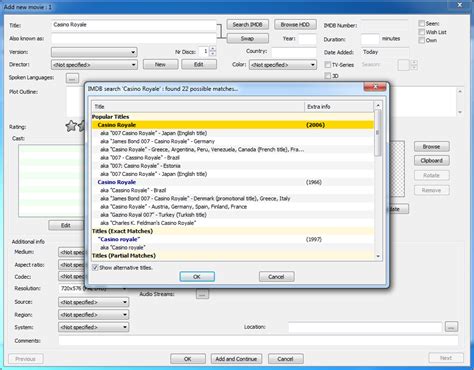Open Audio Streams ellipsis button
The image size is (474, 370).
coord(202,294)
